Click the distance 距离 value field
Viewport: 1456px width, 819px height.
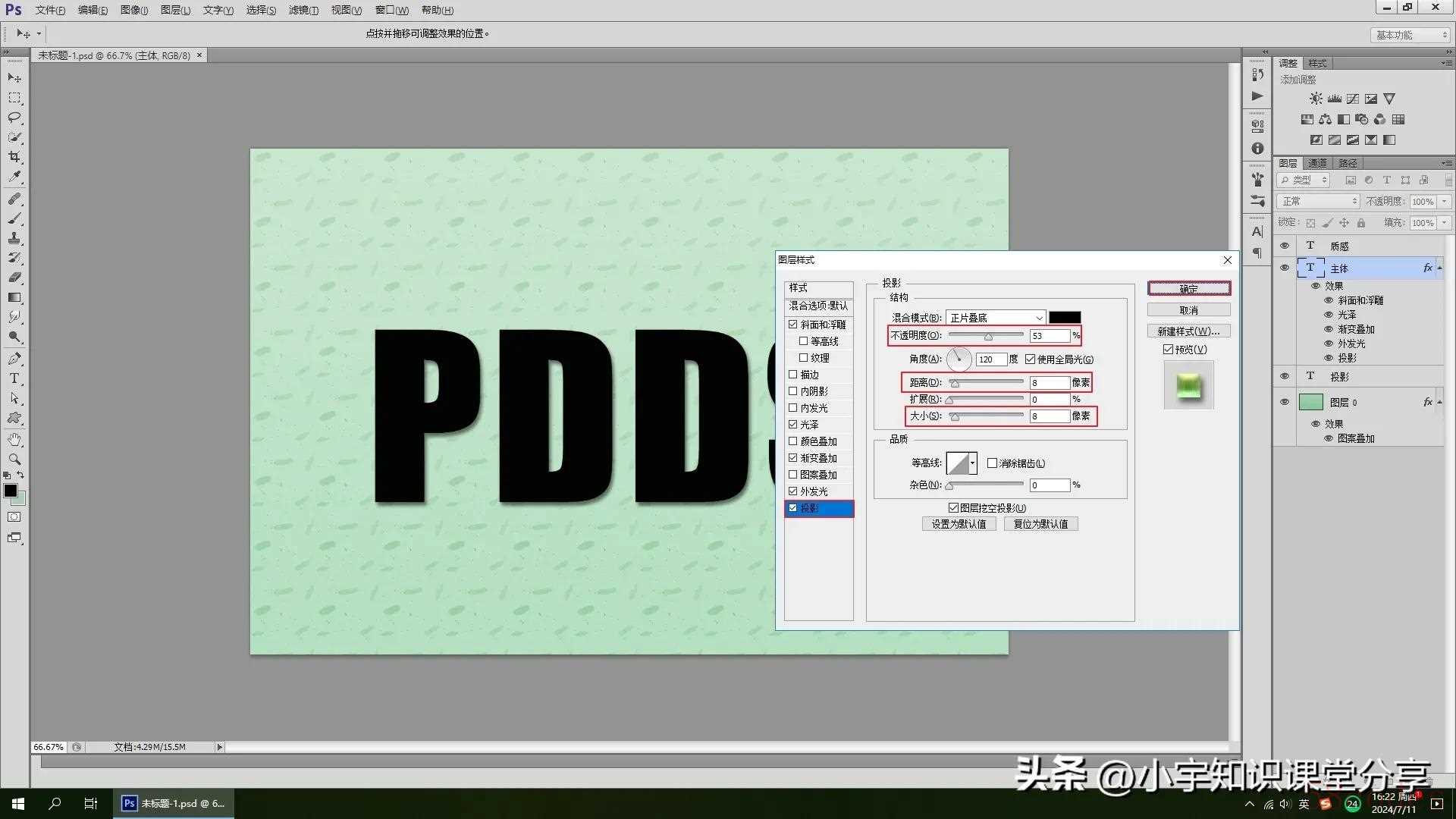pos(1050,383)
